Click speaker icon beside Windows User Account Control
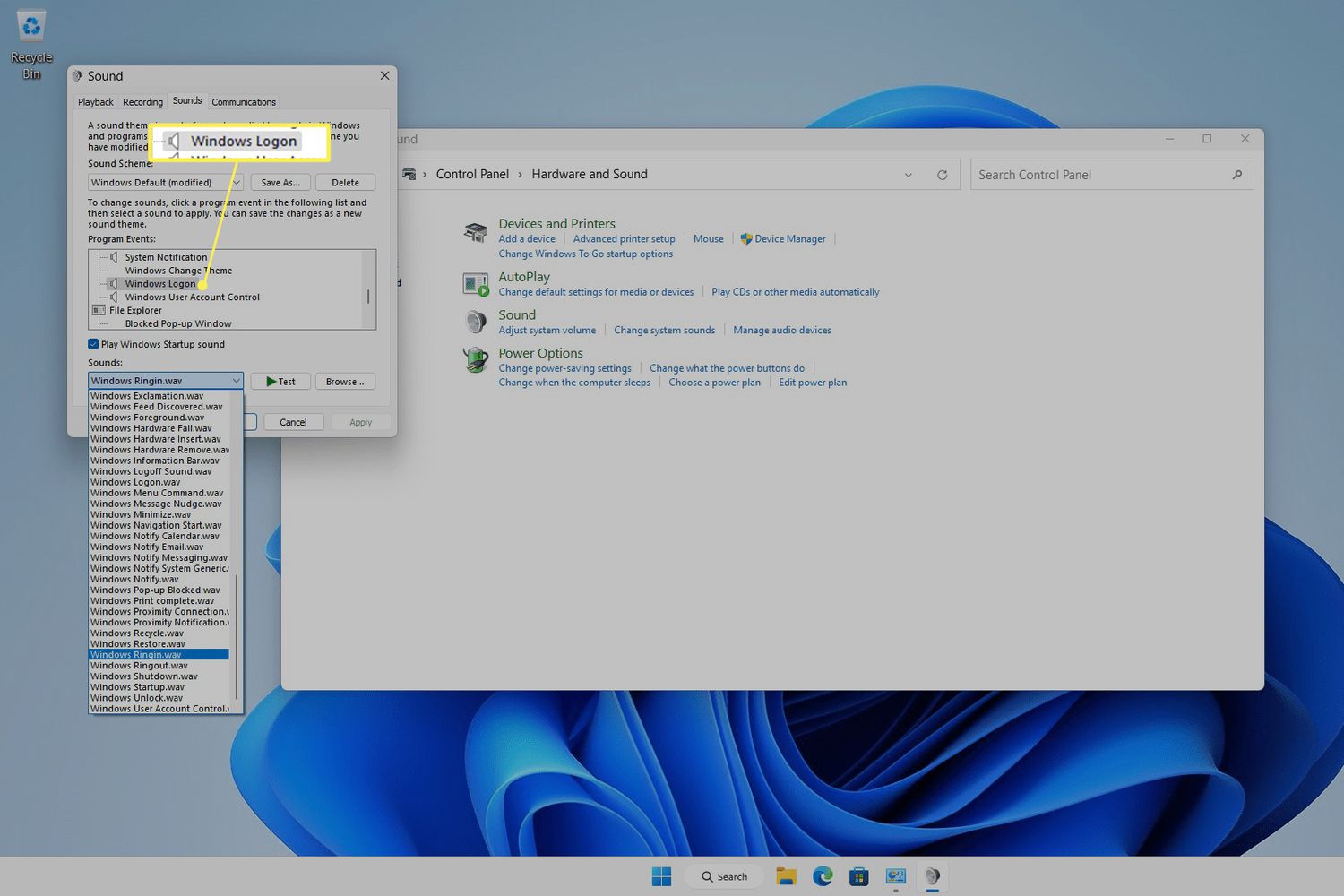Viewport: 1344px width, 896px height. [114, 297]
